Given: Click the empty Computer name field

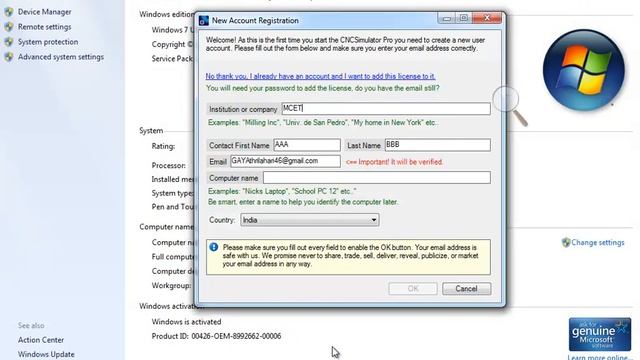Looking at the screenshot, I should point(377,178).
